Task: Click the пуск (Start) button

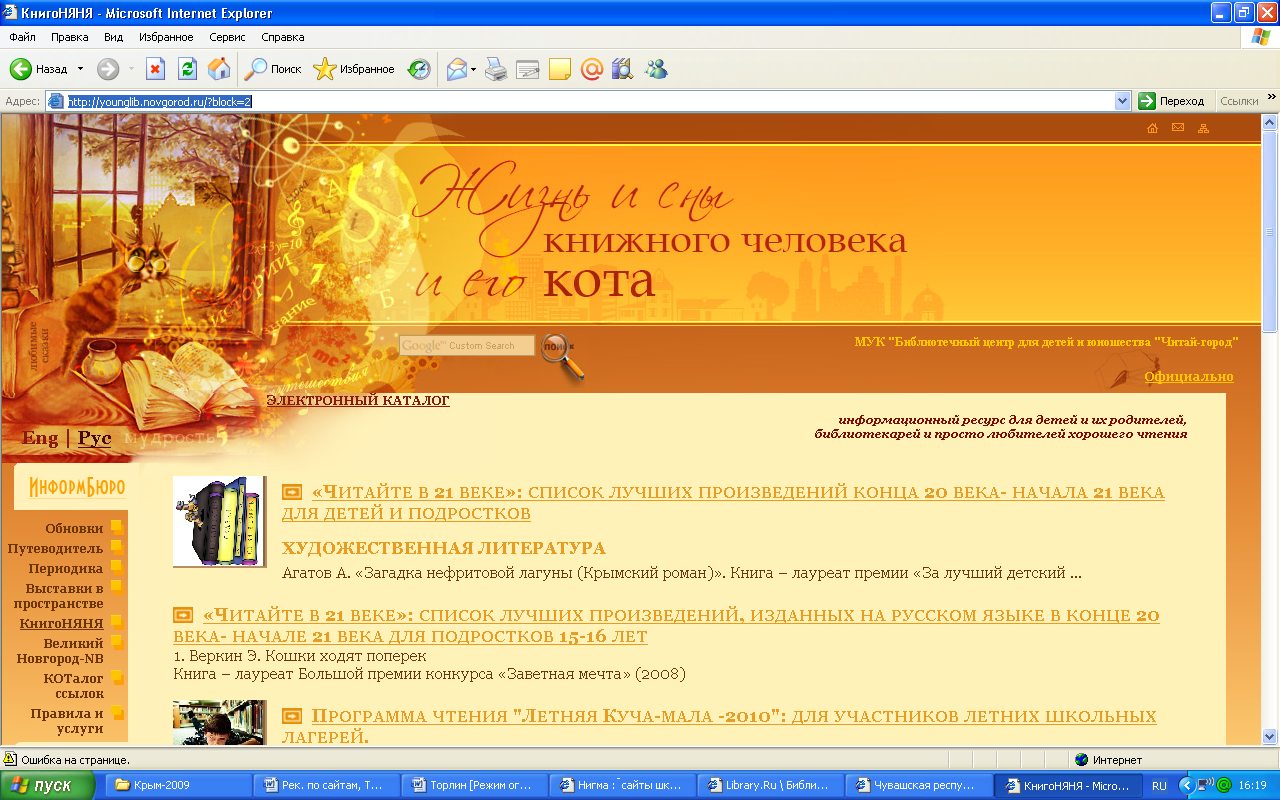Action: tap(48, 785)
